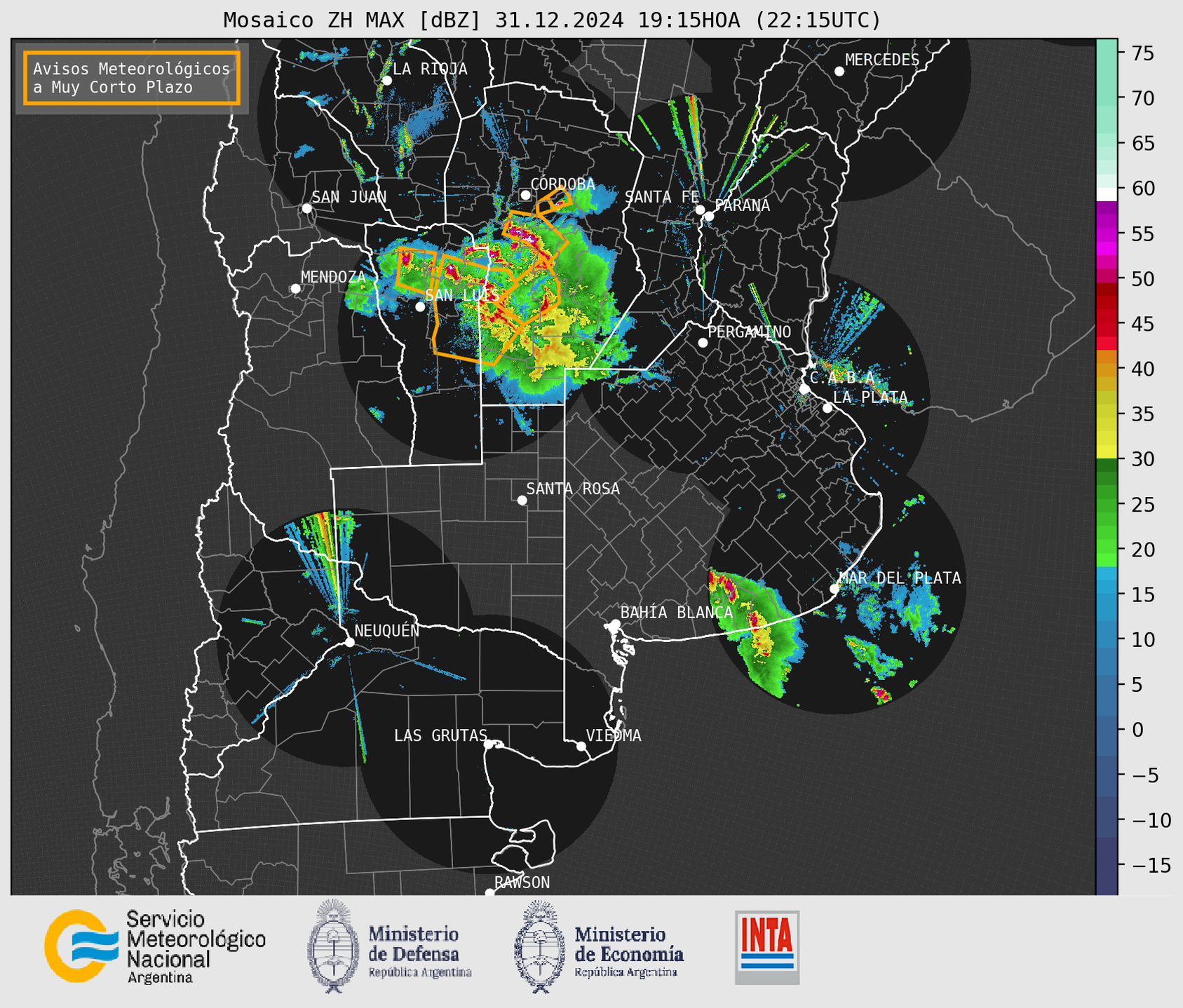Screen dimensions: 1183x1008
Task: Click the CÓRDOBA city label
Action: [562, 184]
